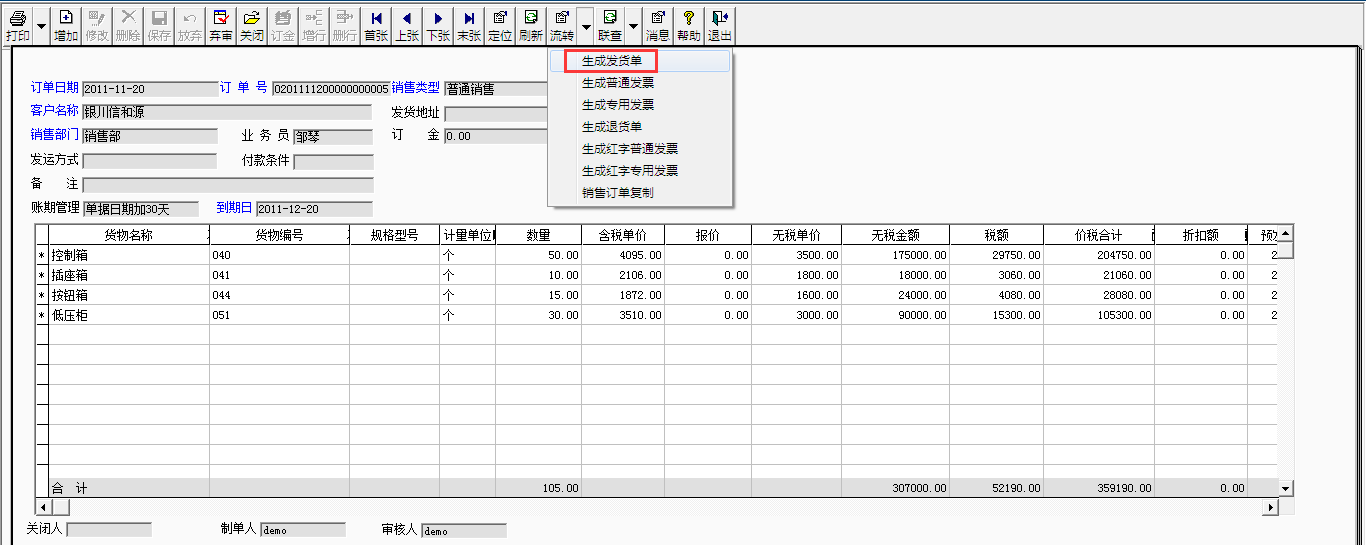Click the blue 客户名称 label link
The image size is (1366, 545).
point(54,111)
